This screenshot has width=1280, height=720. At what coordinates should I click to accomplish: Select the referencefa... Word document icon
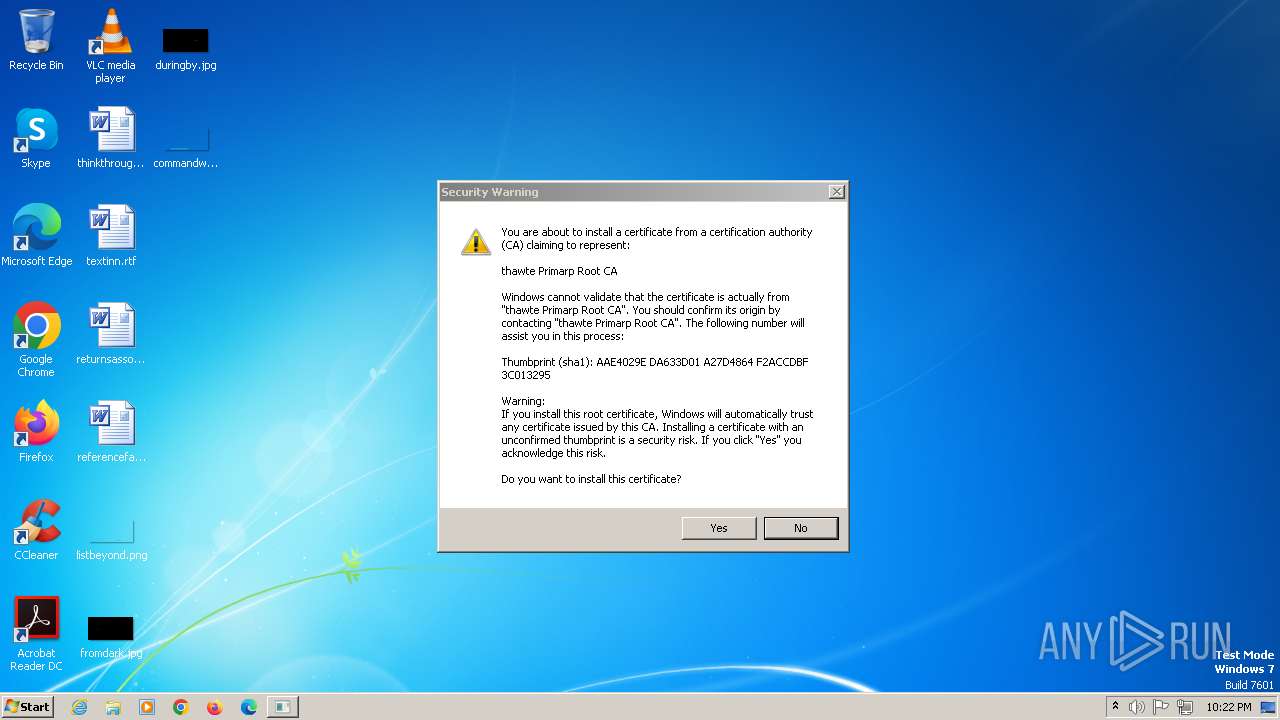[110, 431]
